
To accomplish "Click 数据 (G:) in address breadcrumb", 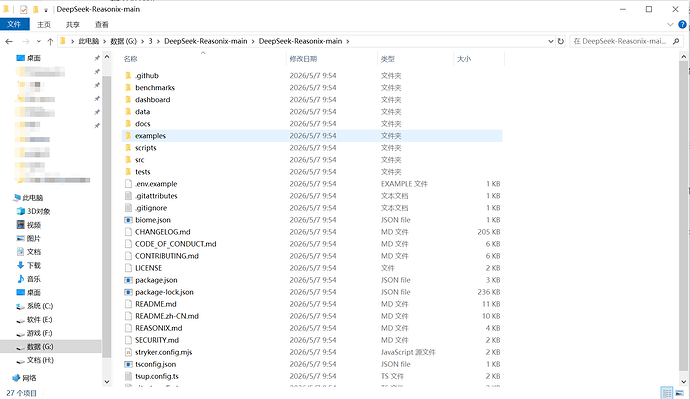I will pyautogui.click(x=123, y=41).
